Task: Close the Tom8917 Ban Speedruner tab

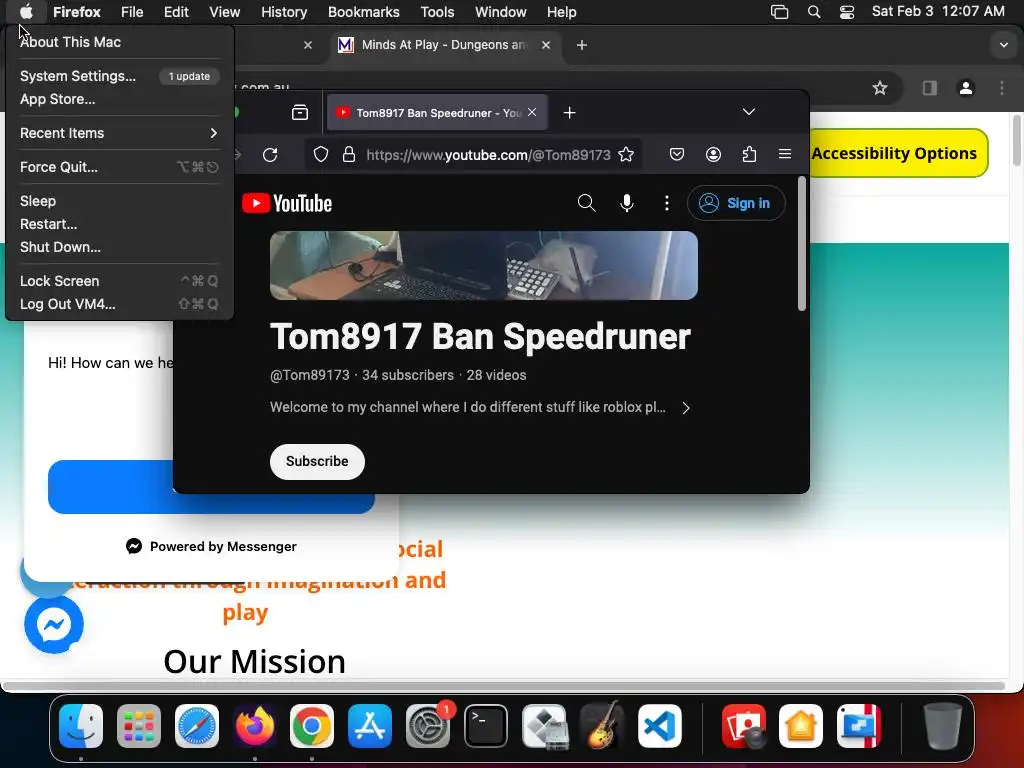Action: point(532,112)
